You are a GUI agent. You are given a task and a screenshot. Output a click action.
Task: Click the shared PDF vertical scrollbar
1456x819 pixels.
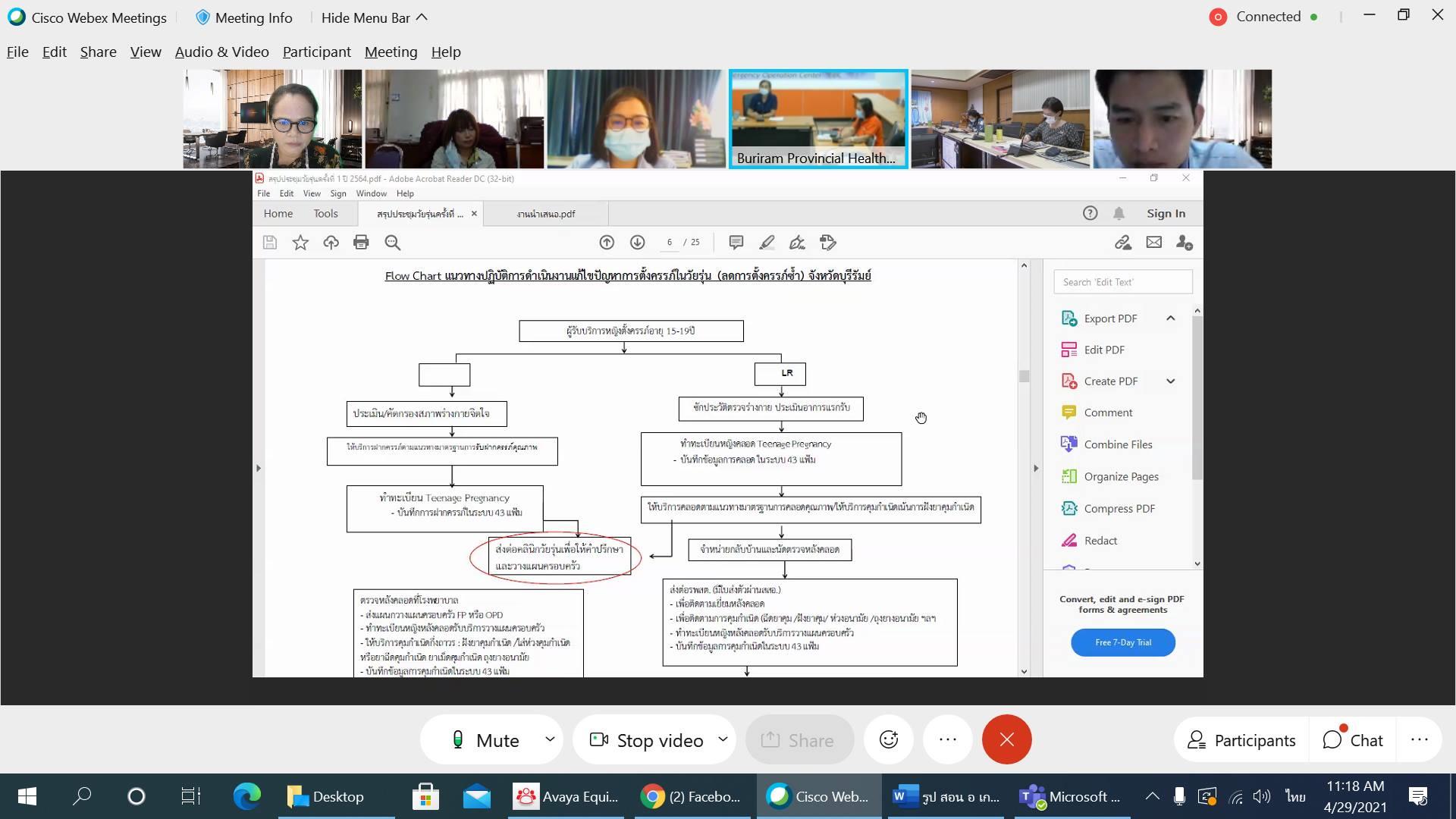click(x=1024, y=468)
